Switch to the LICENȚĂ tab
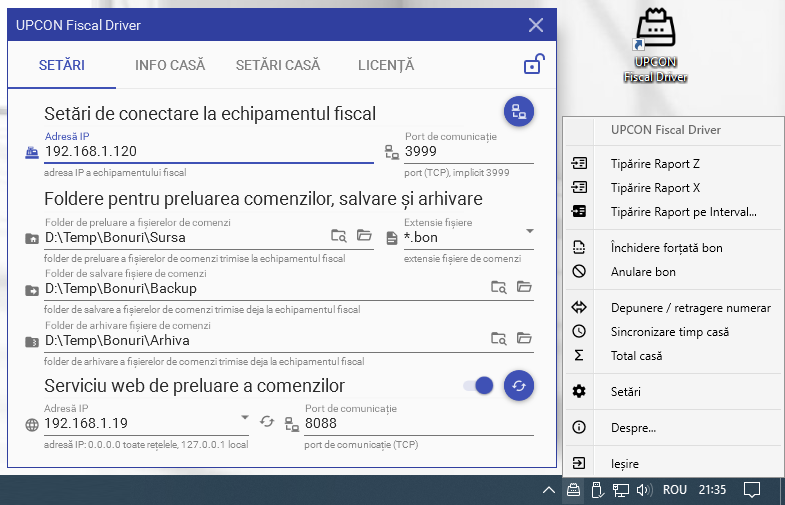The width and height of the screenshot is (785, 505). point(386,65)
